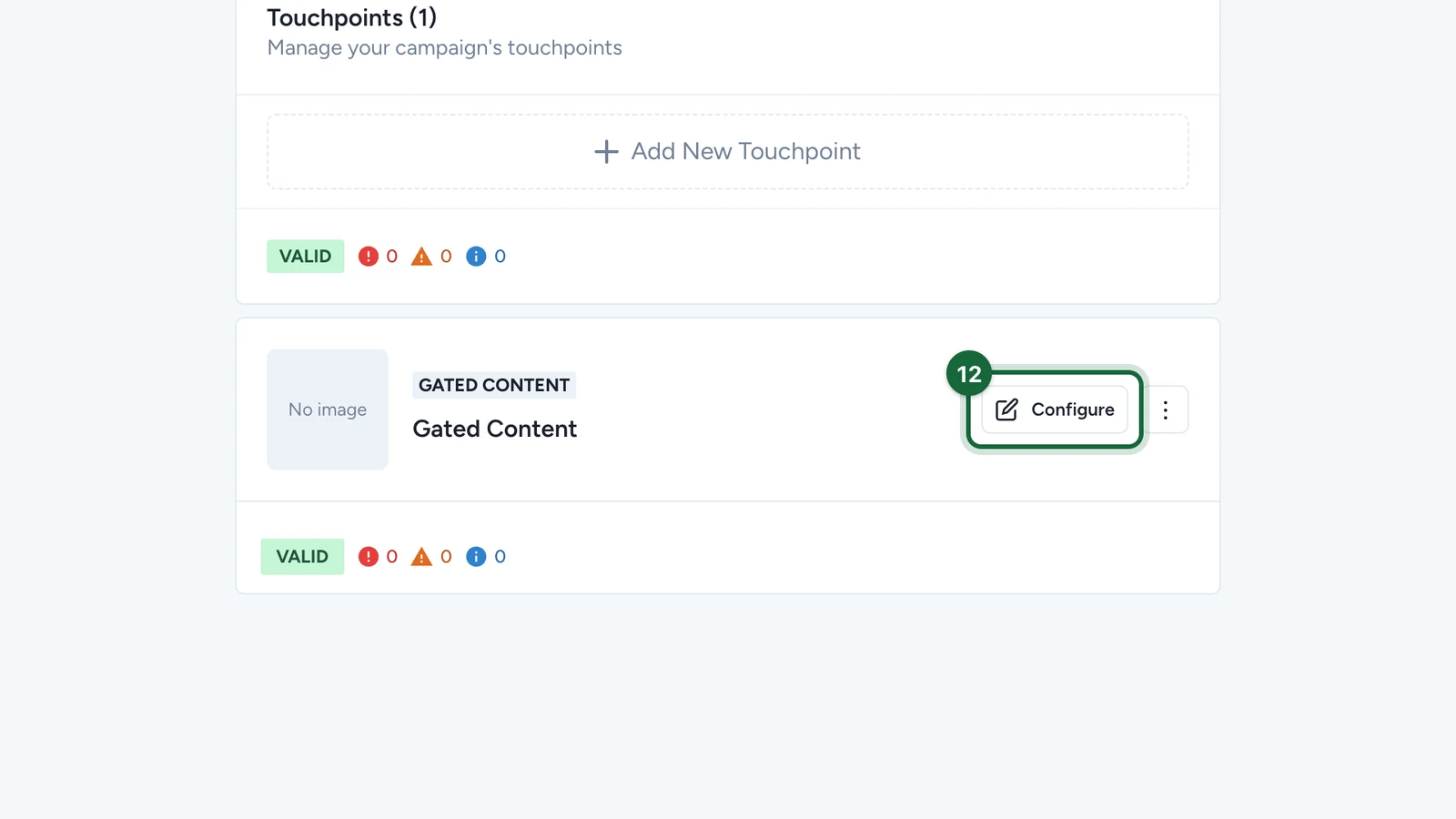Click the orange warning icon in Touchpoints validation row
This screenshot has width=1456, height=819.
point(421,257)
